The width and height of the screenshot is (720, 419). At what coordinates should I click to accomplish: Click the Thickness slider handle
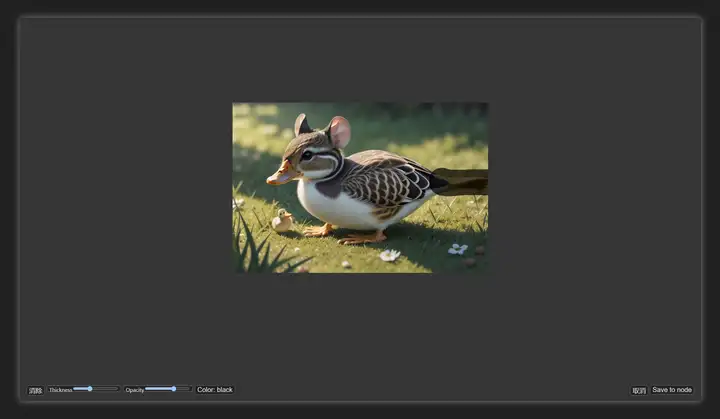click(90, 389)
